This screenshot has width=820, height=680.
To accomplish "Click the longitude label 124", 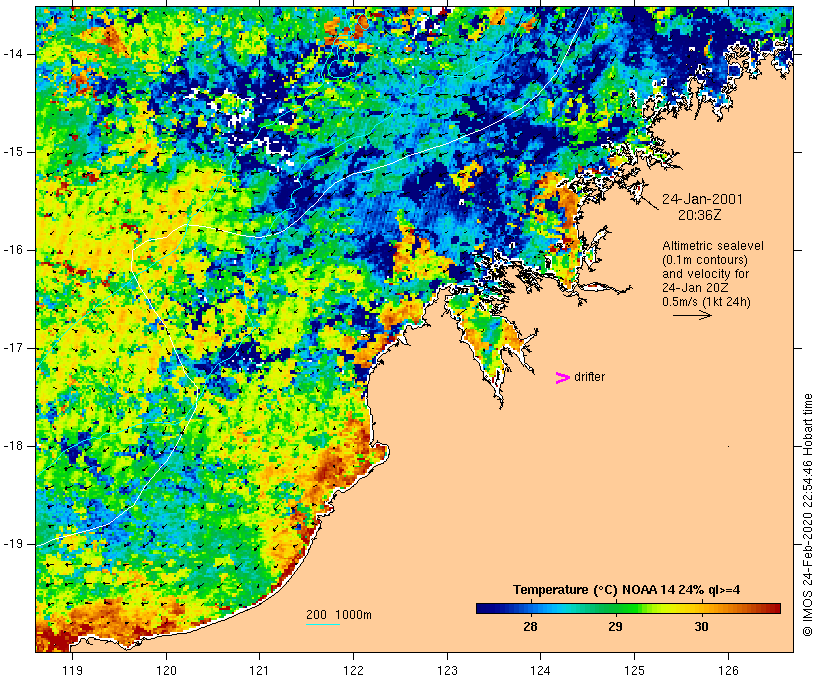I will click(540, 670).
